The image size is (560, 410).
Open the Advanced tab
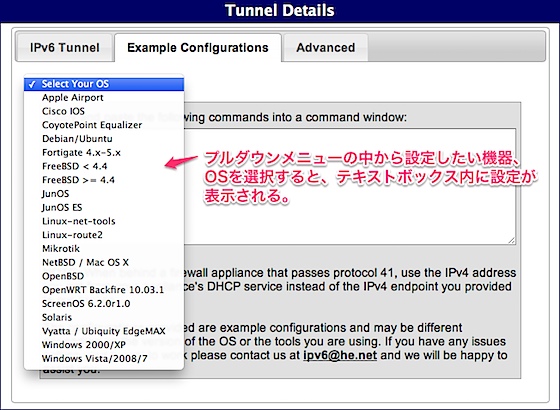click(326, 48)
